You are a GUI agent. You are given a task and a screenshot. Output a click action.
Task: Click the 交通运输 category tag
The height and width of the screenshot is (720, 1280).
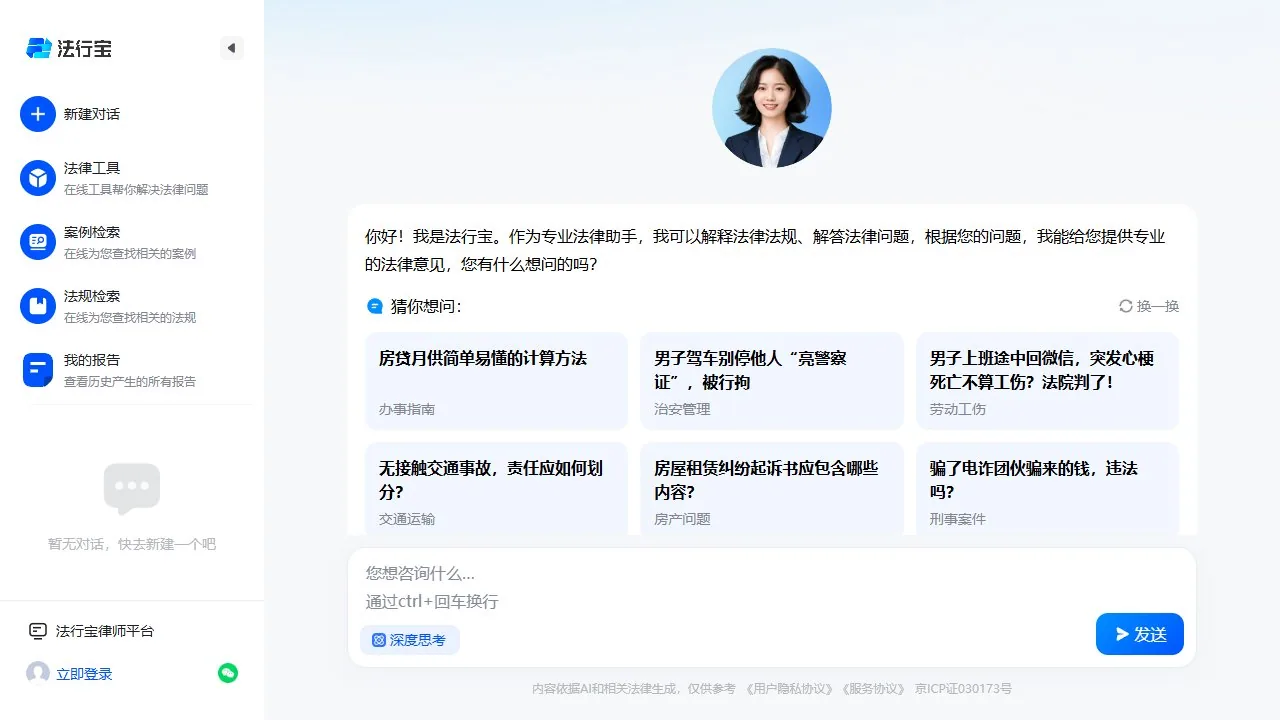tap(406, 519)
